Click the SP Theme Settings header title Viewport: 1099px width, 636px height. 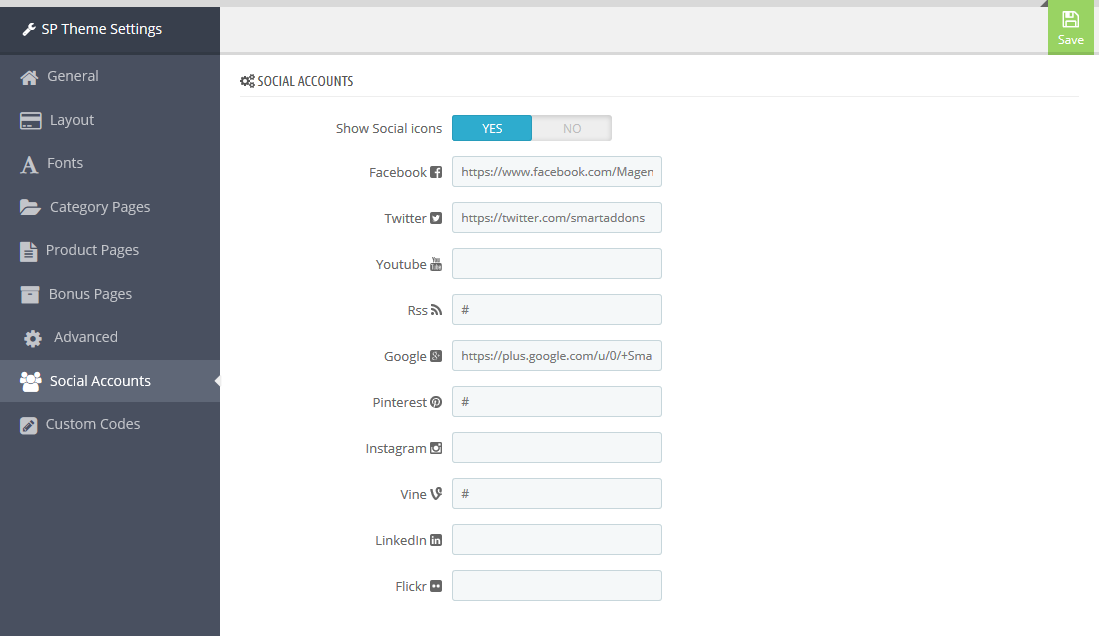pos(102,29)
